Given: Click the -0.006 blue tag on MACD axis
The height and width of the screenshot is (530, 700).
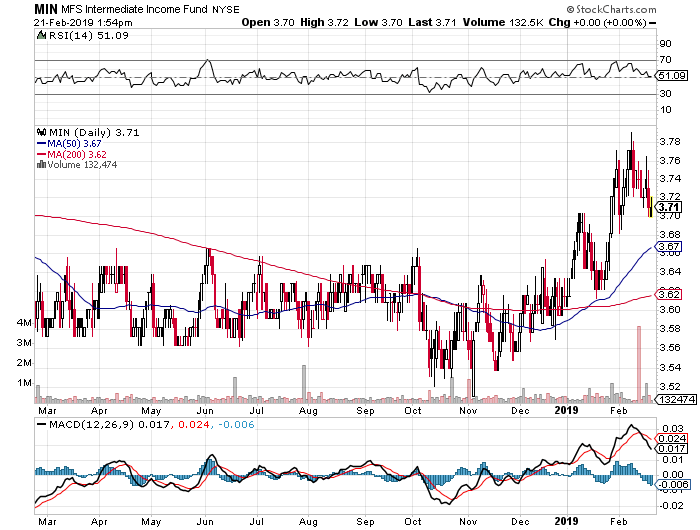Looking at the screenshot, I should click(674, 484).
